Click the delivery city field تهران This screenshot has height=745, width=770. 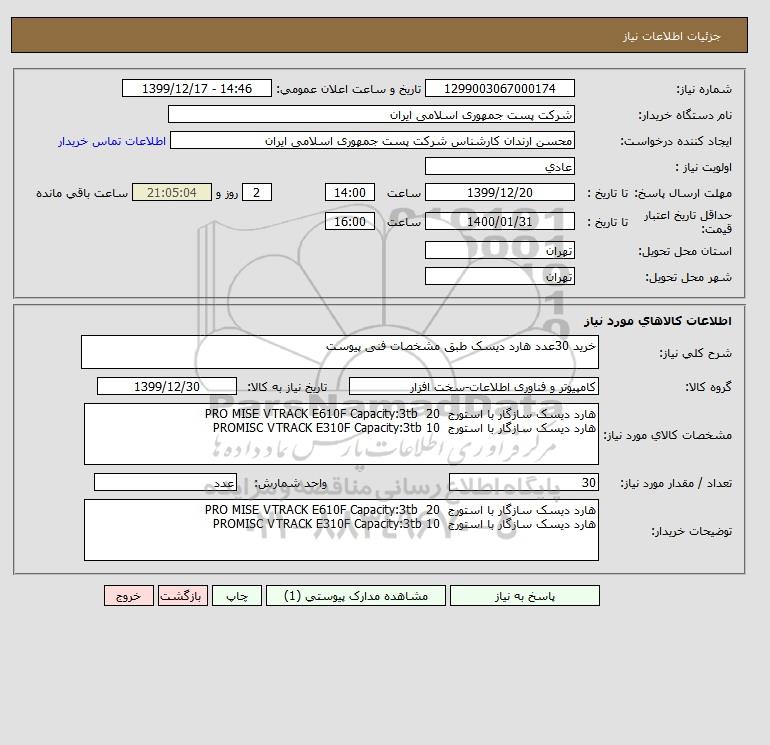tap(499, 276)
